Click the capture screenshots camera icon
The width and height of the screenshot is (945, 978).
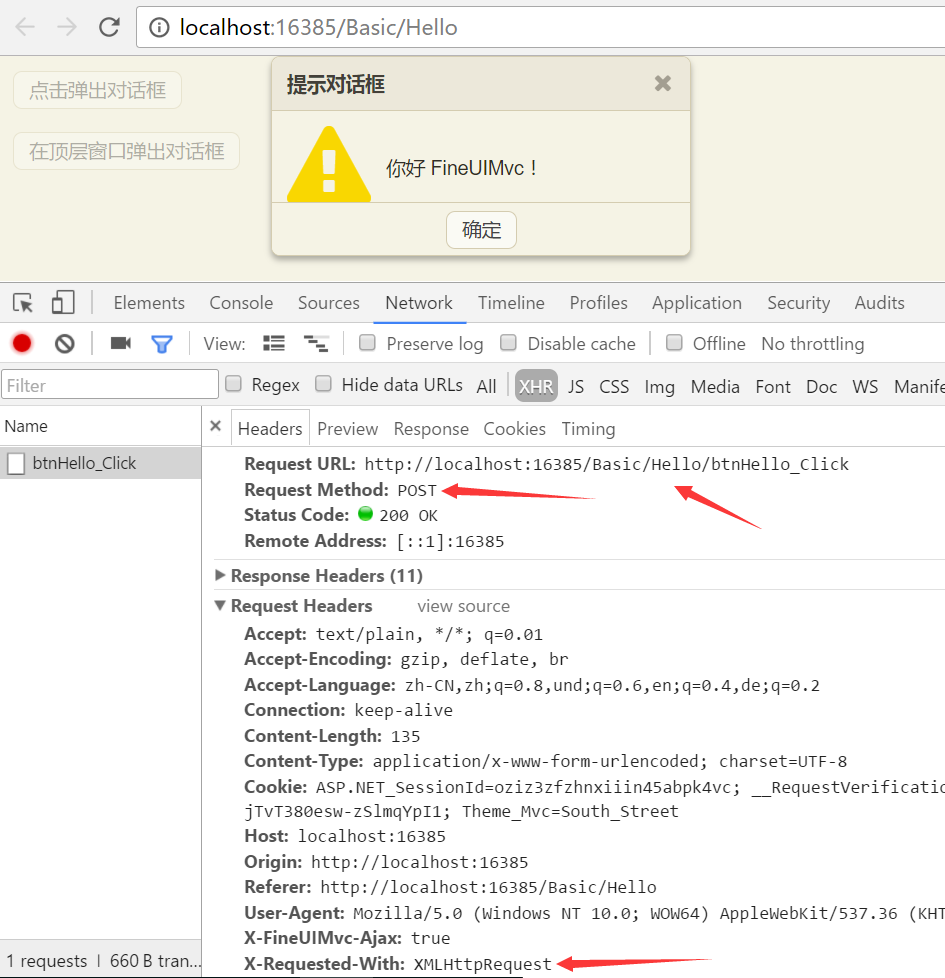(x=120, y=343)
